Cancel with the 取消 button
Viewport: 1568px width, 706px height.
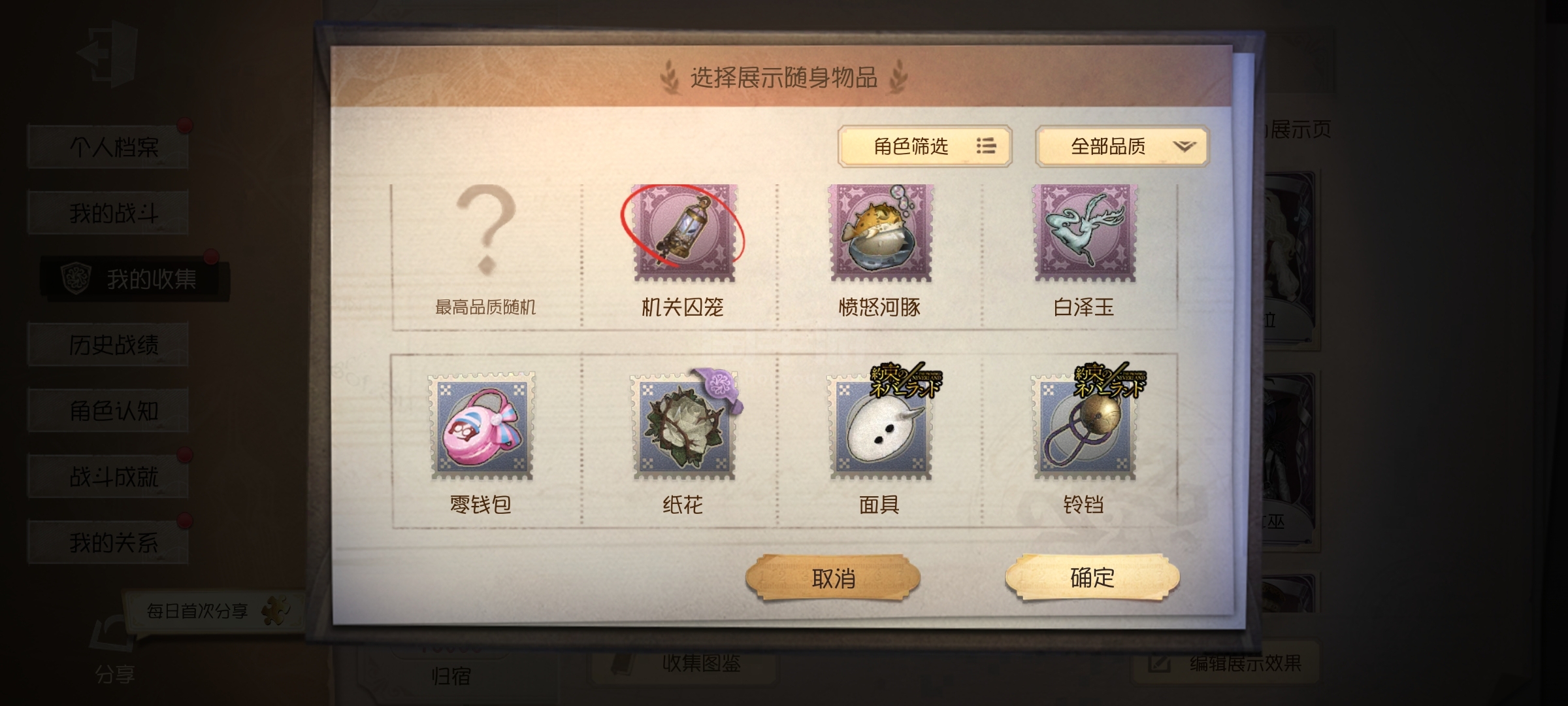pyautogui.click(x=833, y=578)
